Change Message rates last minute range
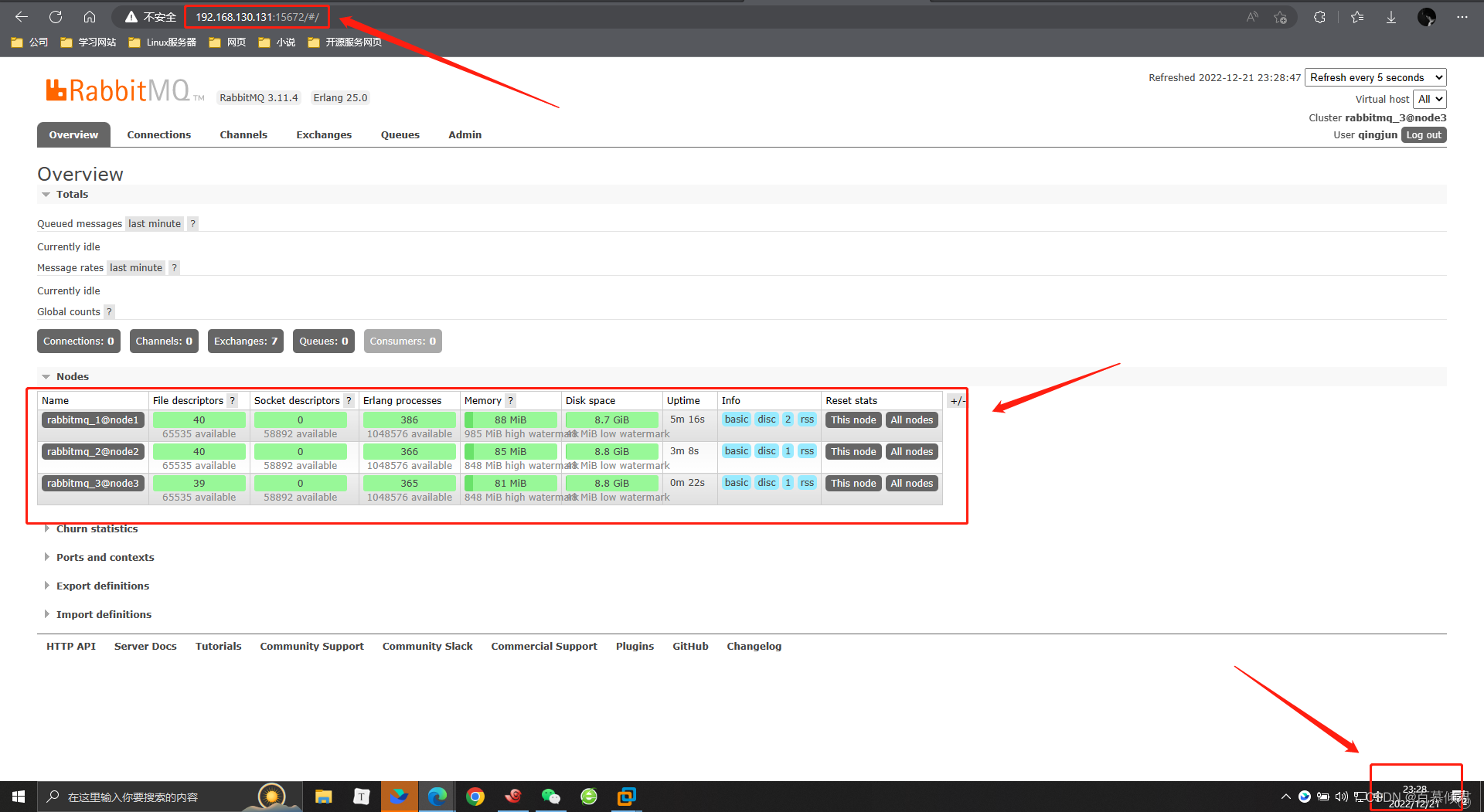This screenshot has height=812, width=1484. click(x=136, y=268)
